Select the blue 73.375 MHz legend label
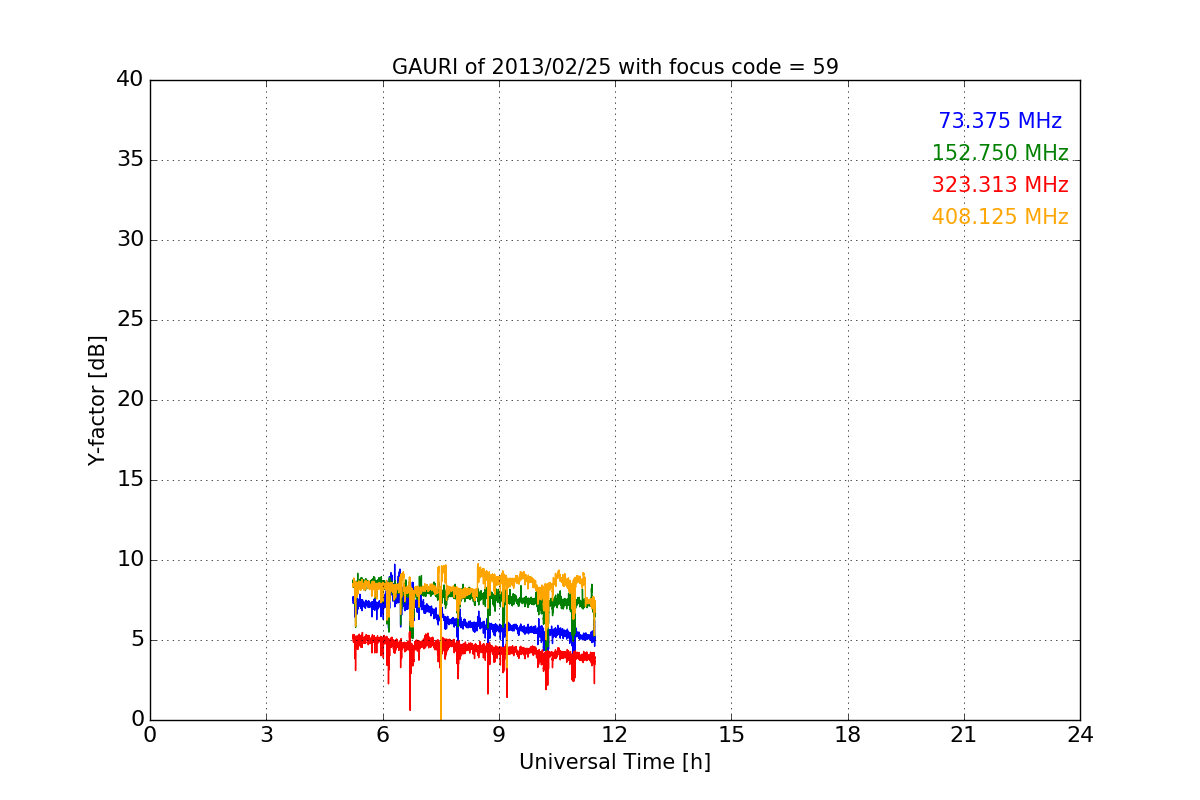Viewport: 1200px width, 800px height. [x=1000, y=121]
